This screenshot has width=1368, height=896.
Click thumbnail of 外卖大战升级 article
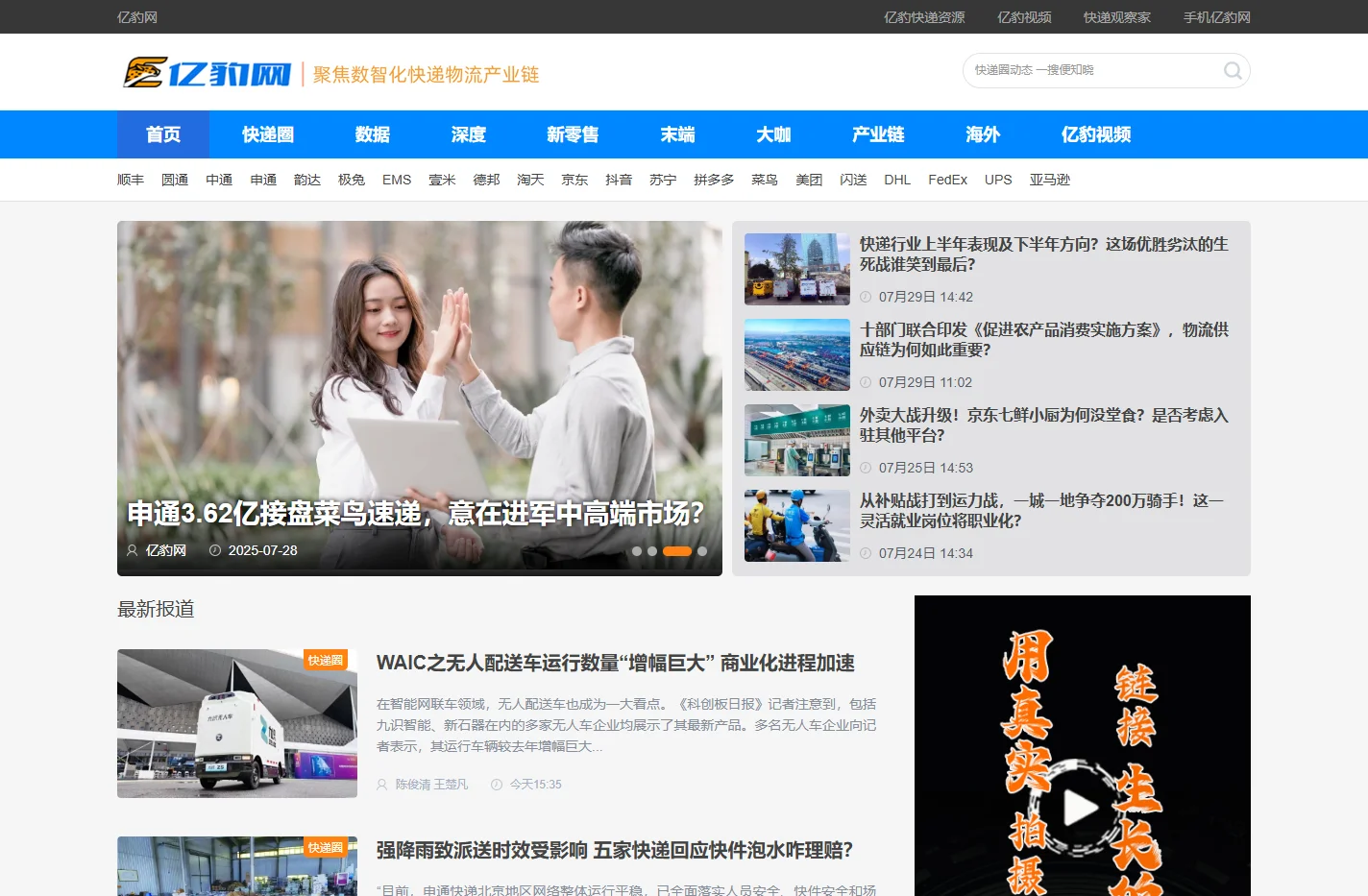click(x=797, y=440)
